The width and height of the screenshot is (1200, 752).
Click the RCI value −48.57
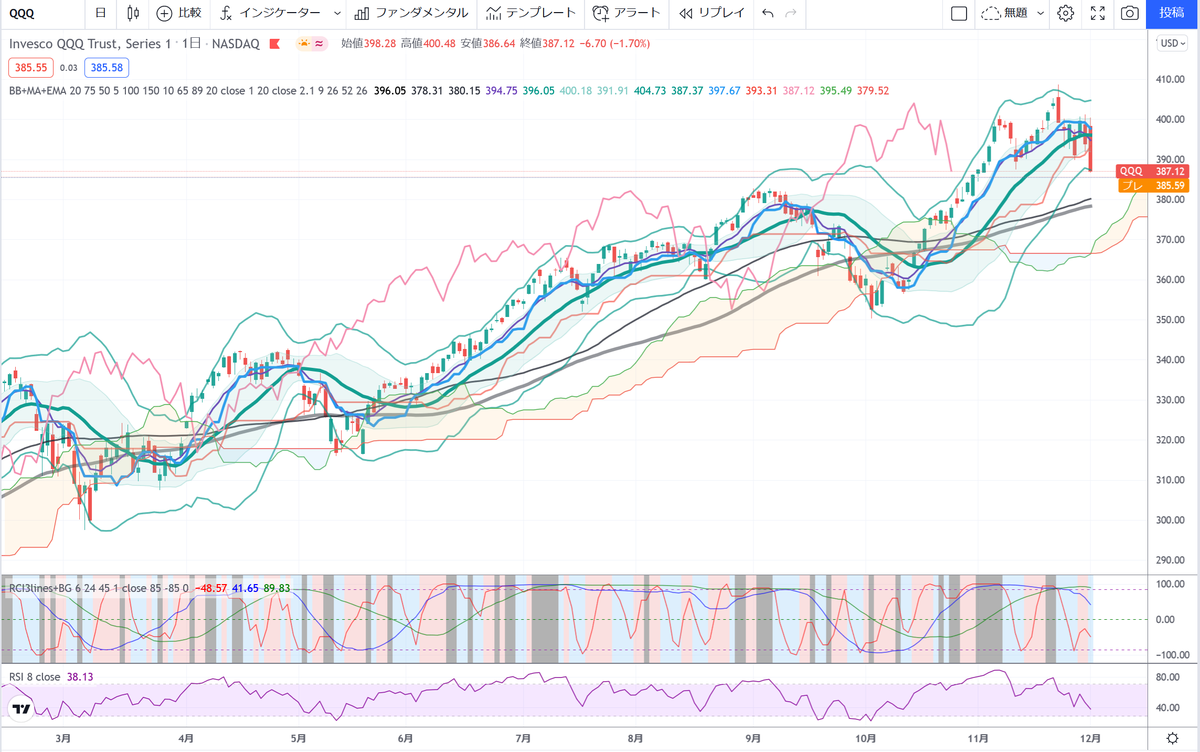pos(211,588)
